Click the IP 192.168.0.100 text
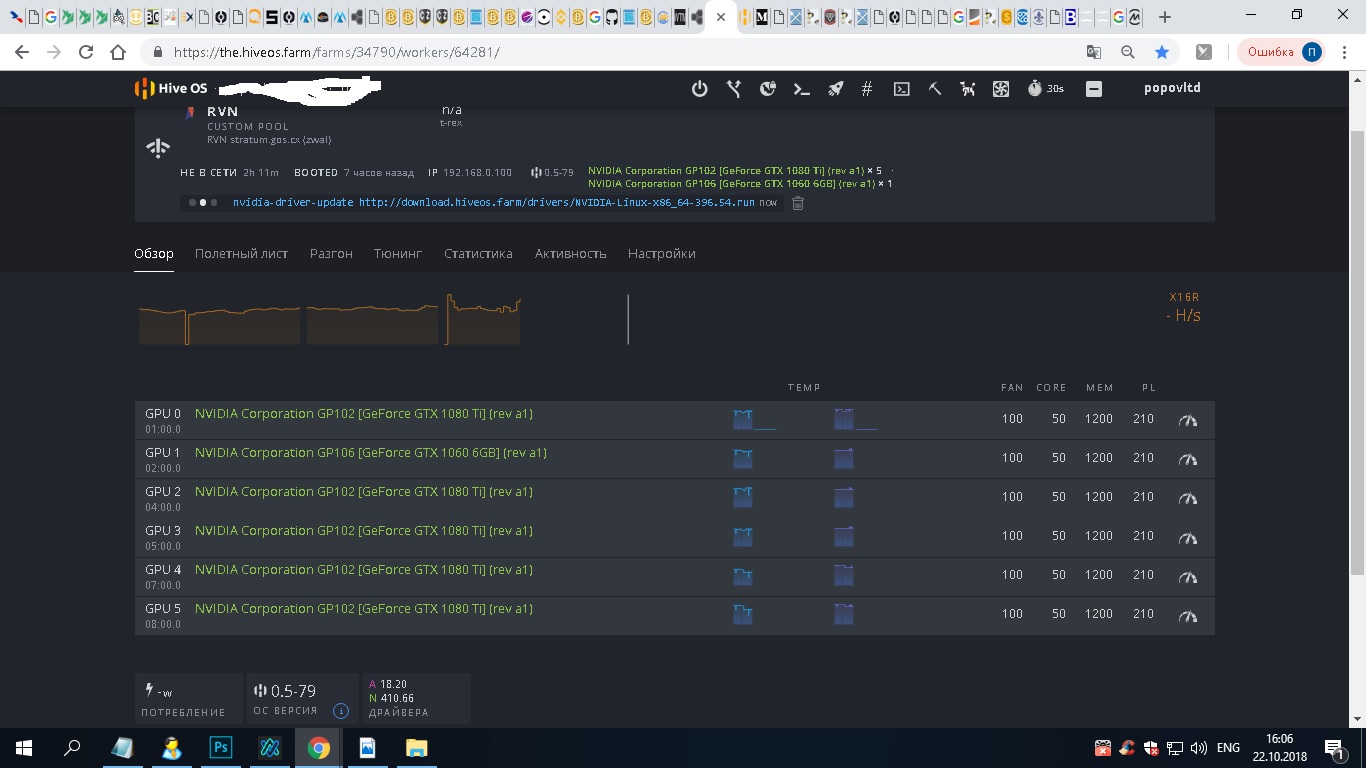This screenshot has height=768, width=1366. (x=470, y=173)
